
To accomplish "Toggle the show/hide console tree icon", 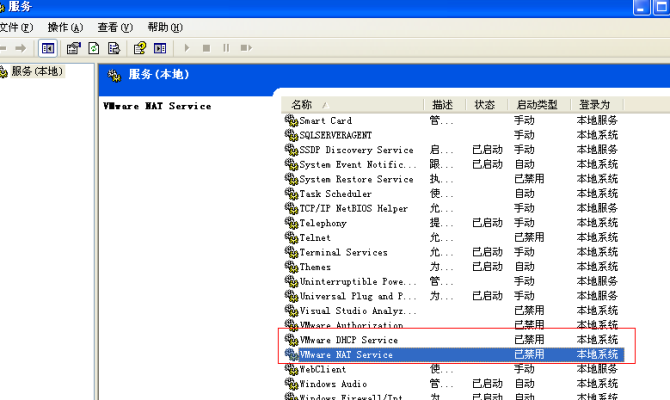I will pyautogui.click(x=47, y=48).
